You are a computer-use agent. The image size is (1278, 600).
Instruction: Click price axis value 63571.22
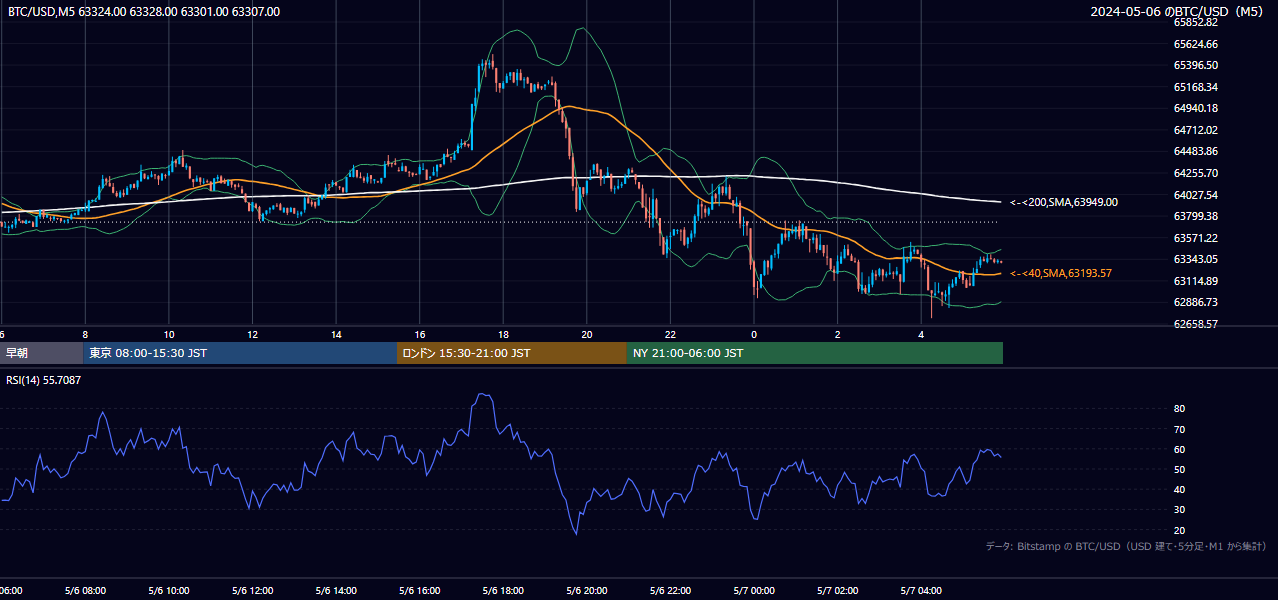pos(1195,238)
